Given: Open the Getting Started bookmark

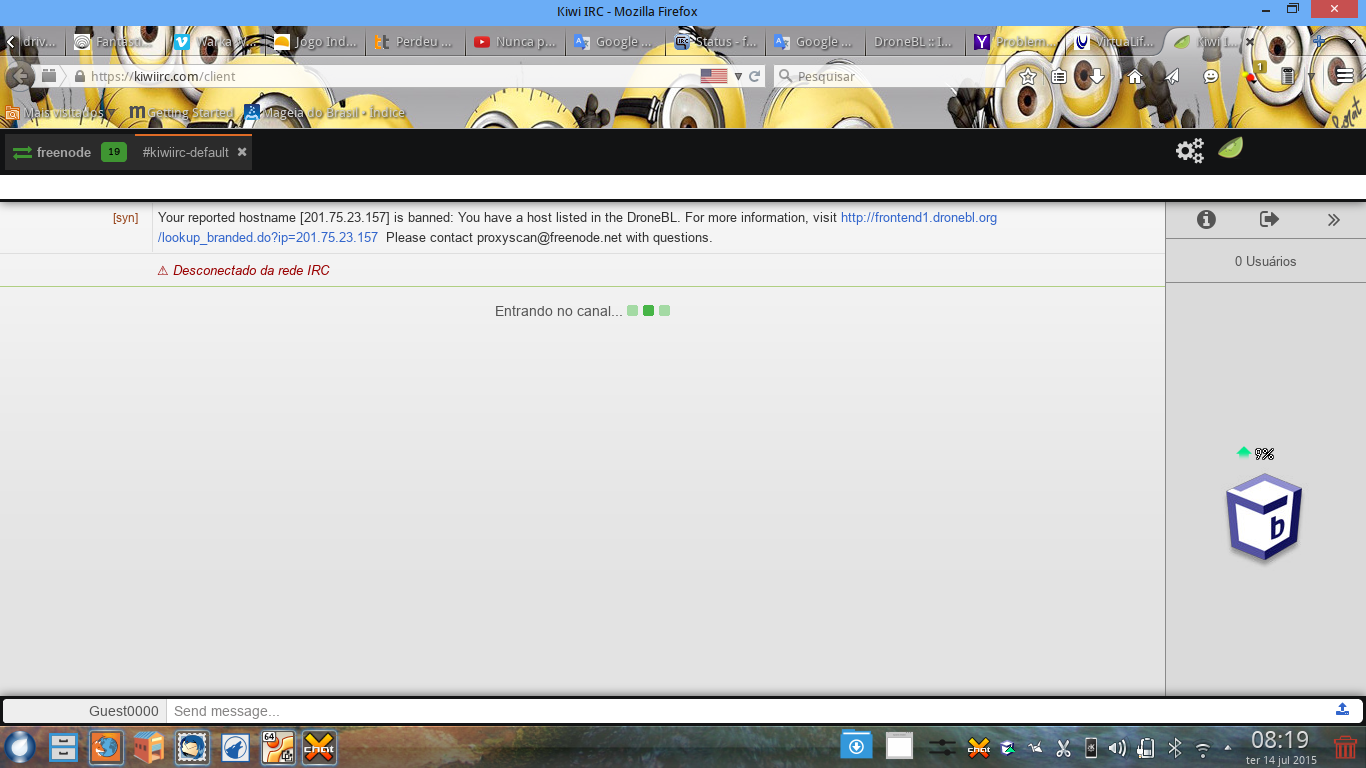Looking at the screenshot, I should click(x=181, y=113).
